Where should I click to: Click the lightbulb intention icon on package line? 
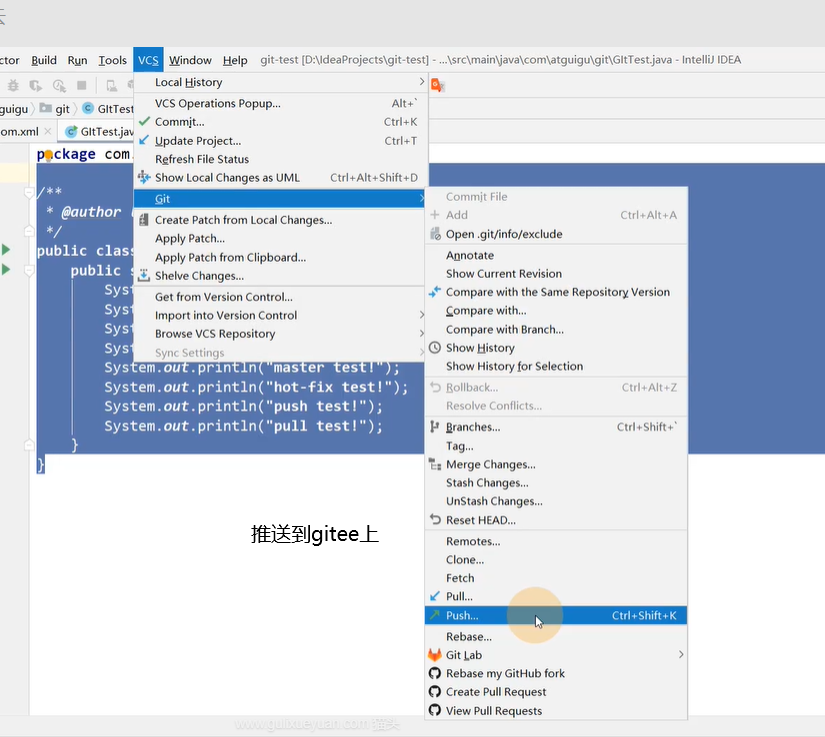[48, 155]
